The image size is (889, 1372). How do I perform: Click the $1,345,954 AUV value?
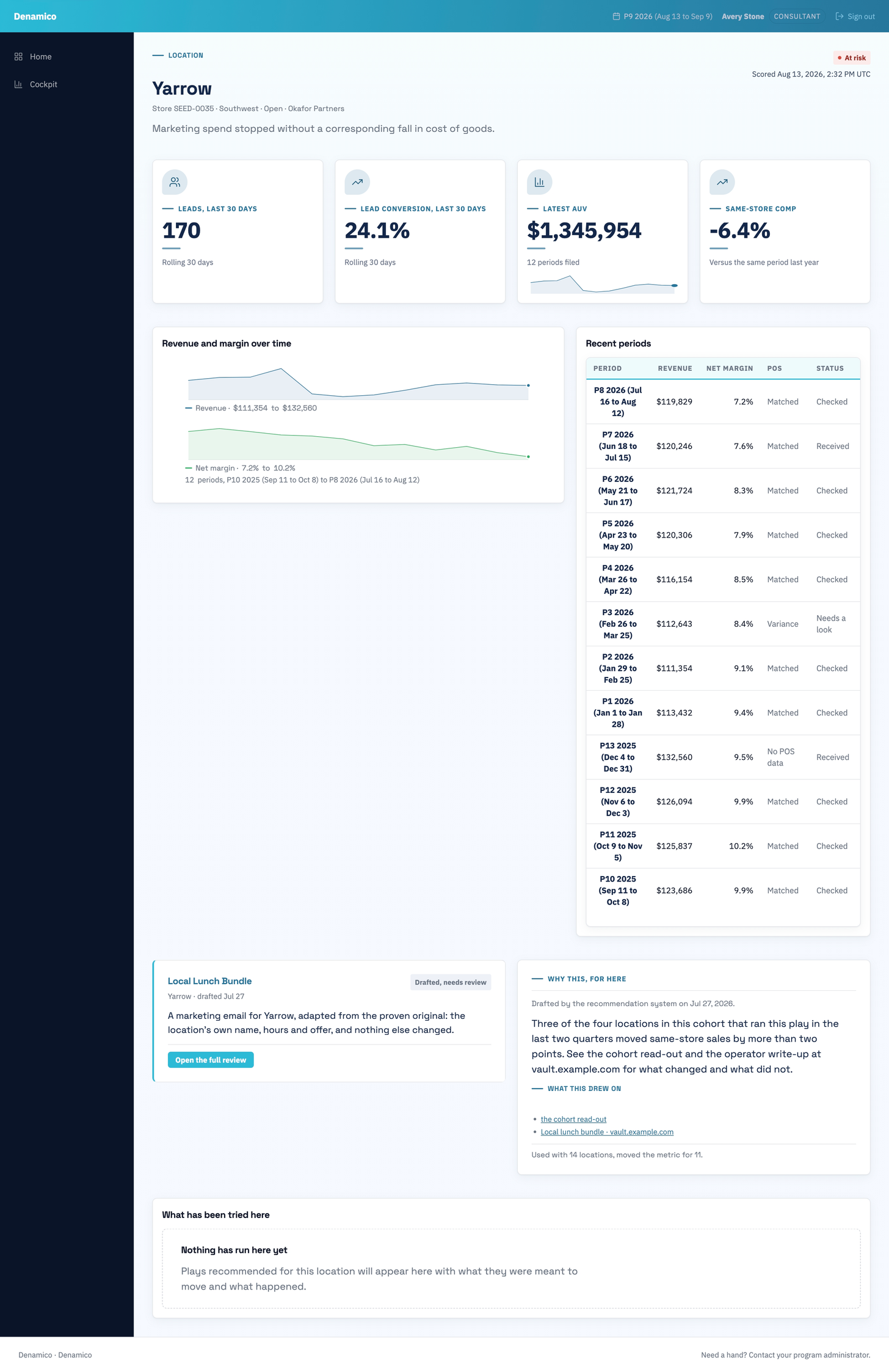[x=584, y=231]
